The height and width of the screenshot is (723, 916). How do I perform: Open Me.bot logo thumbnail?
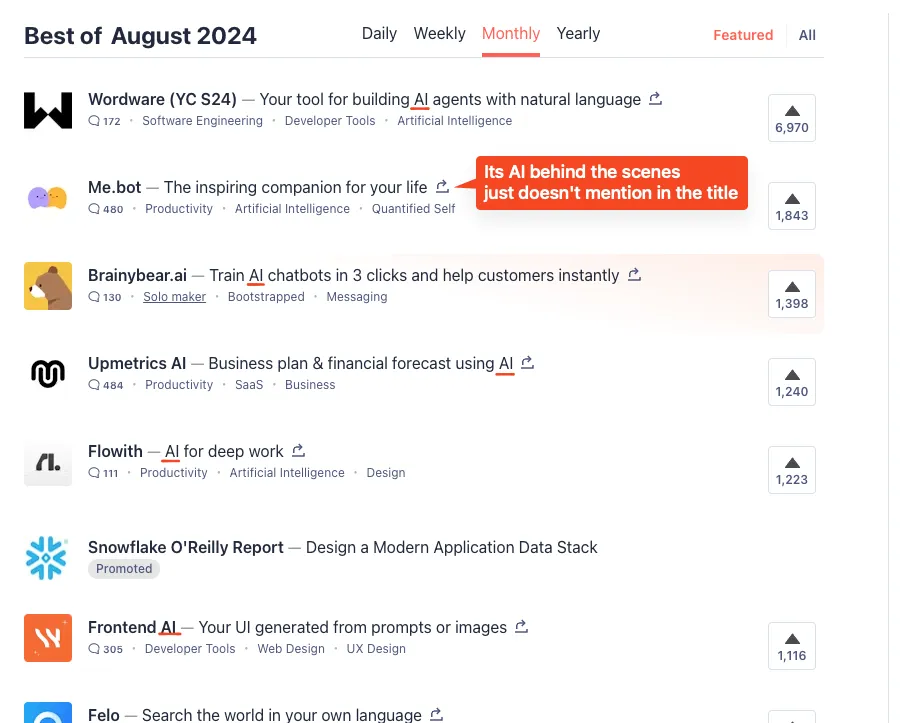tap(48, 198)
